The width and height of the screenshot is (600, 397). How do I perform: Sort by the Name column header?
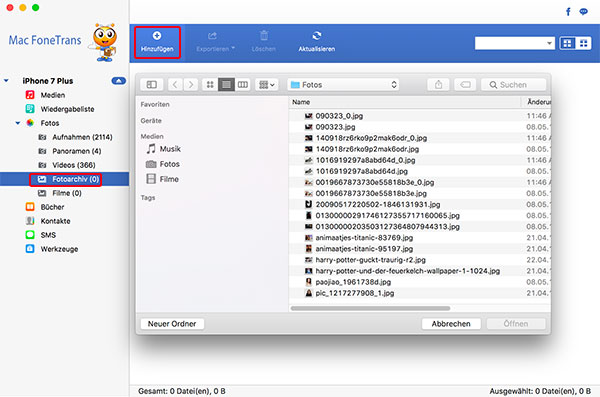301,102
